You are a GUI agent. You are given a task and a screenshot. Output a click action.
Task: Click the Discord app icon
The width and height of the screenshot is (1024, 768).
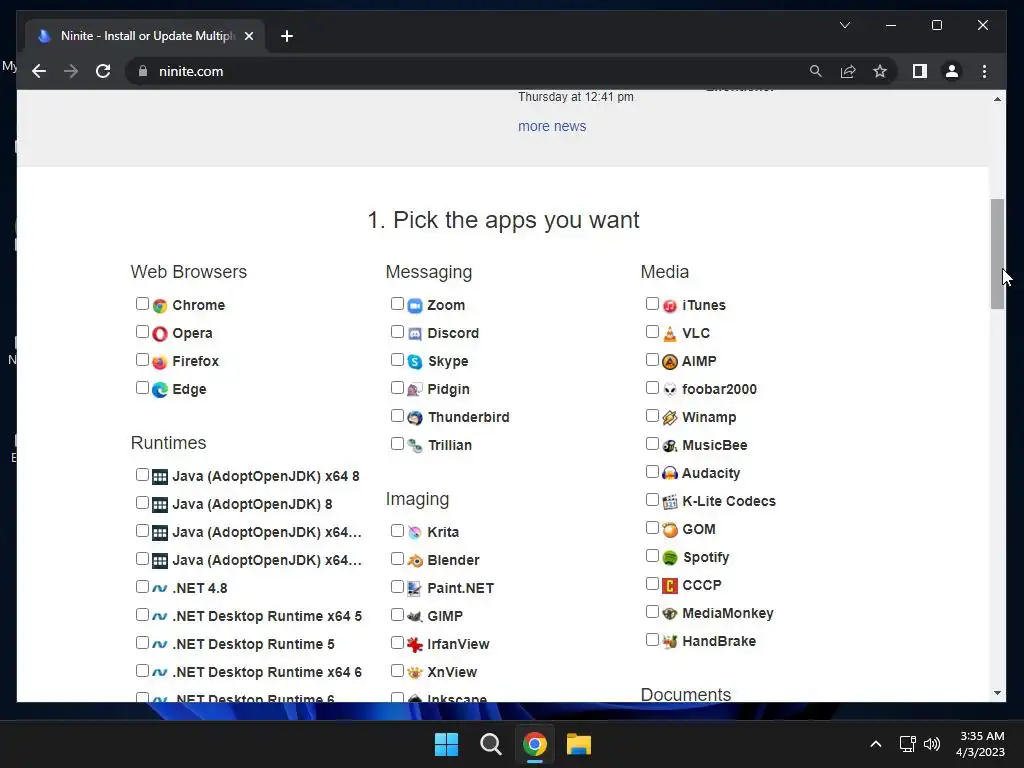point(415,334)
